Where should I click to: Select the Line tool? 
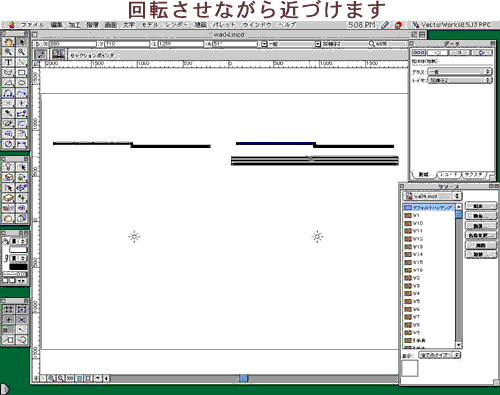click(x=21, y=62)
